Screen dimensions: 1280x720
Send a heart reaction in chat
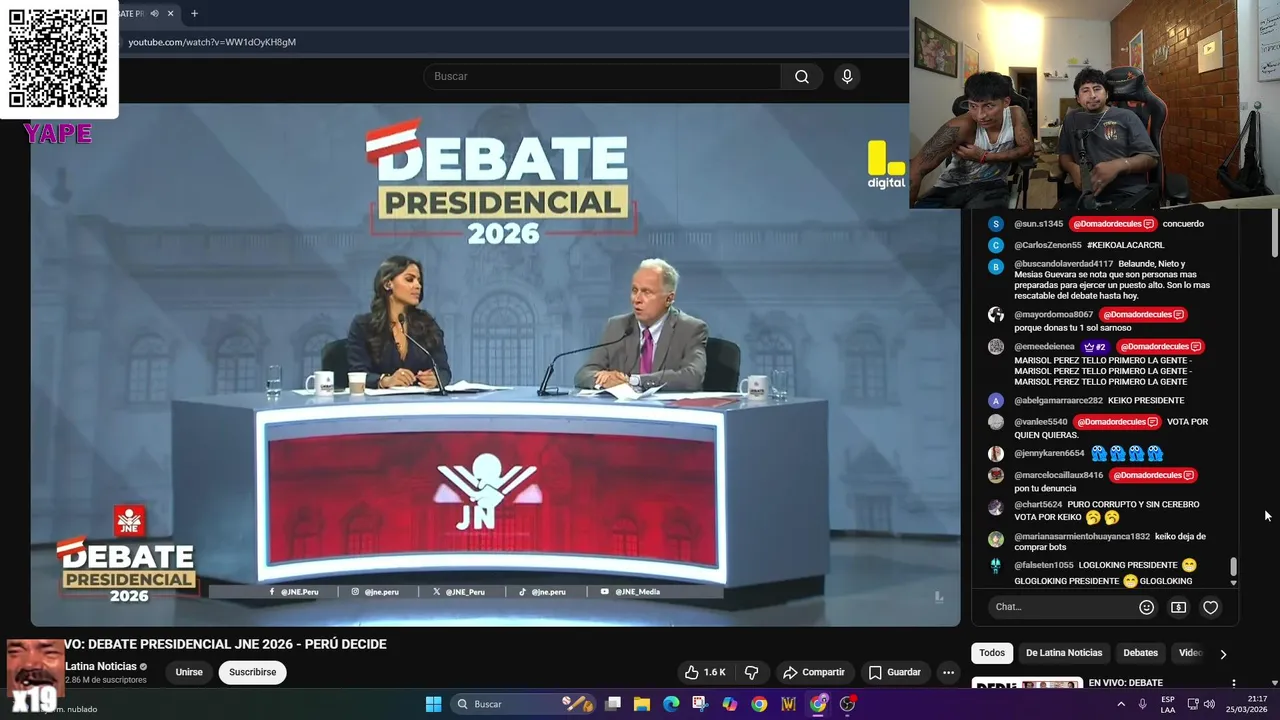tap(1210, 607)
